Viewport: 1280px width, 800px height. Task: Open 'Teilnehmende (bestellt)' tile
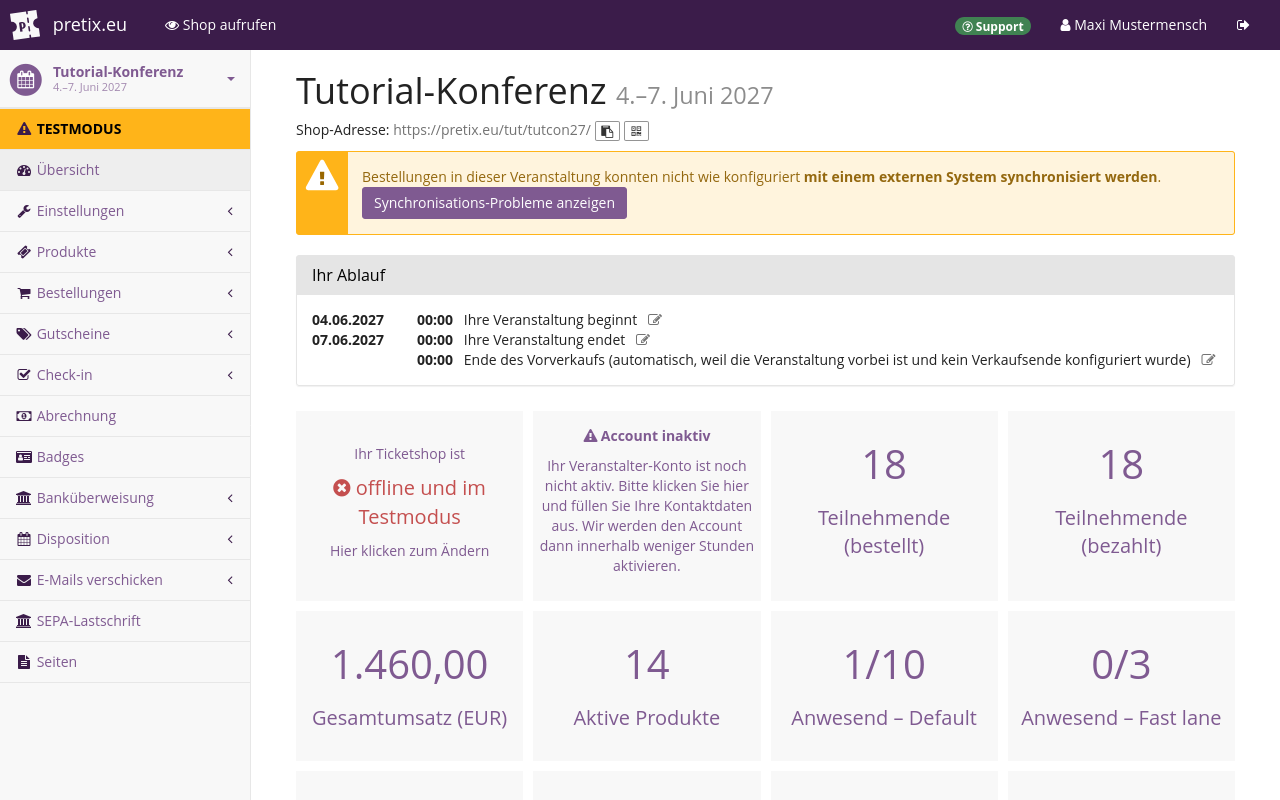click(x=884, y=506)
